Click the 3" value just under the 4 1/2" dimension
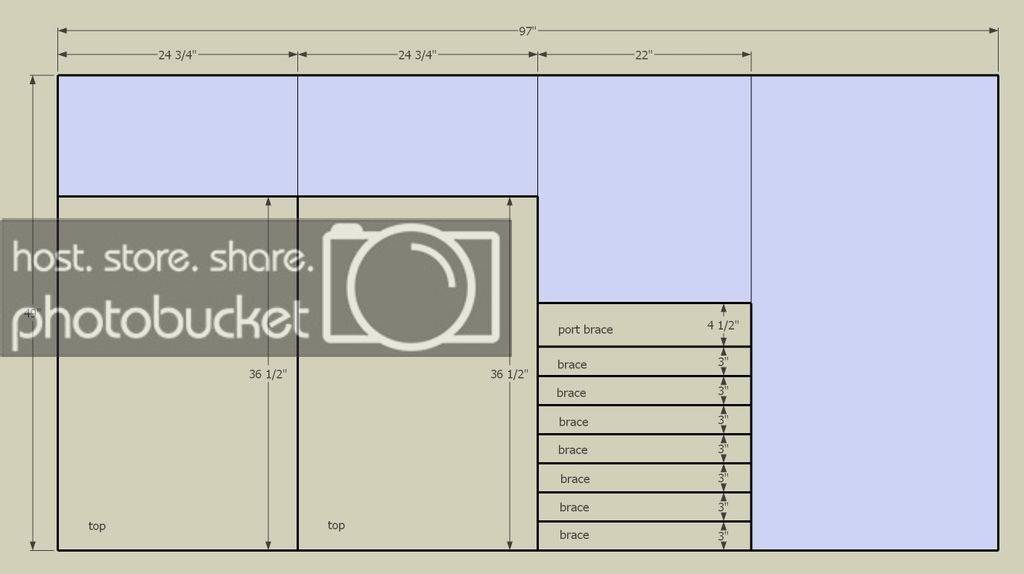This screenshot has height=574, width=1024. tap(723, 361)
